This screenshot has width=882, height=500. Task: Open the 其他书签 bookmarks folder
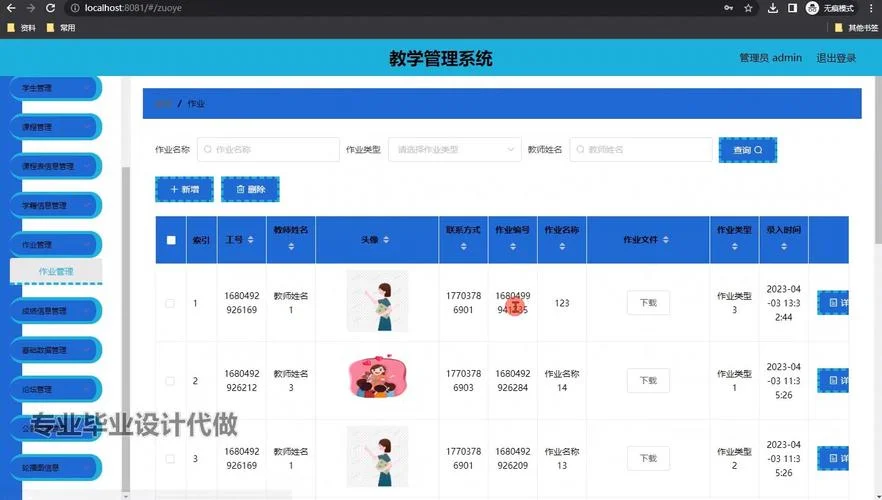coord(857,28)
